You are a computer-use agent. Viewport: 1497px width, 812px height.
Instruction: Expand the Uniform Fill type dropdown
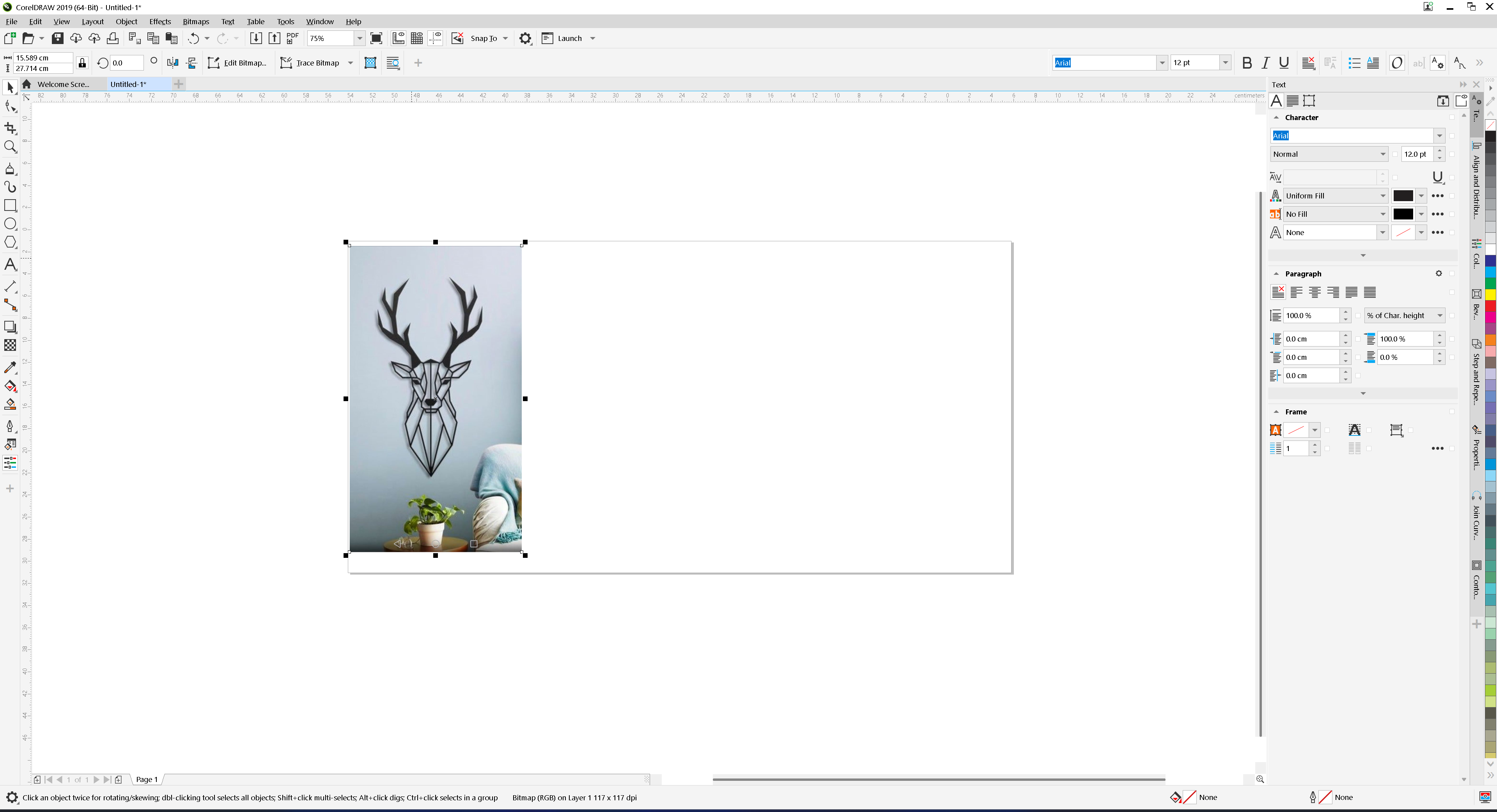coord(1382,196)
